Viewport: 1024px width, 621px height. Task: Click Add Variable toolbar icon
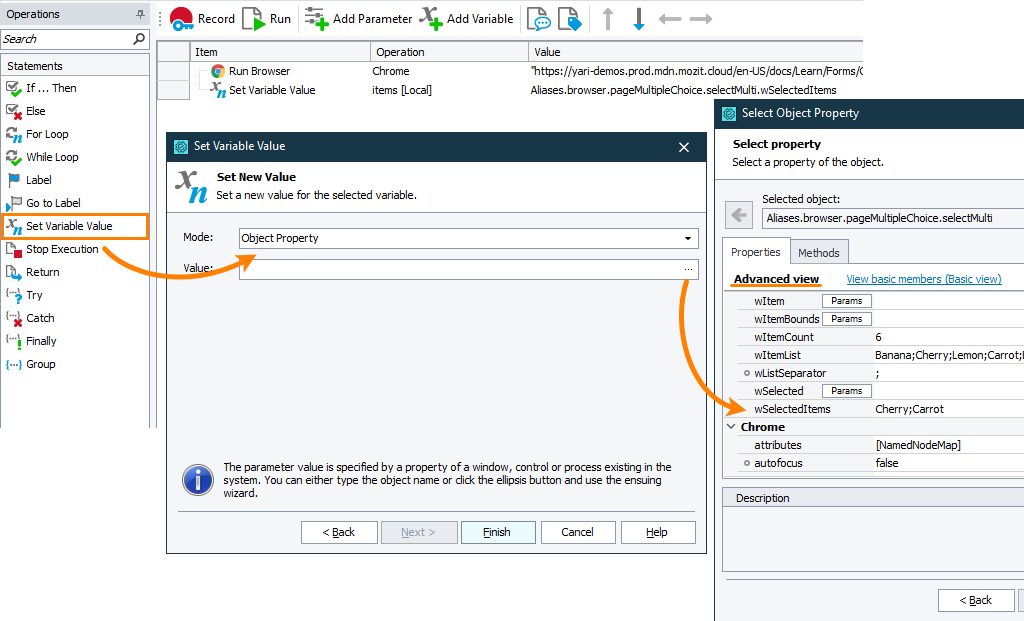point(466,18)
